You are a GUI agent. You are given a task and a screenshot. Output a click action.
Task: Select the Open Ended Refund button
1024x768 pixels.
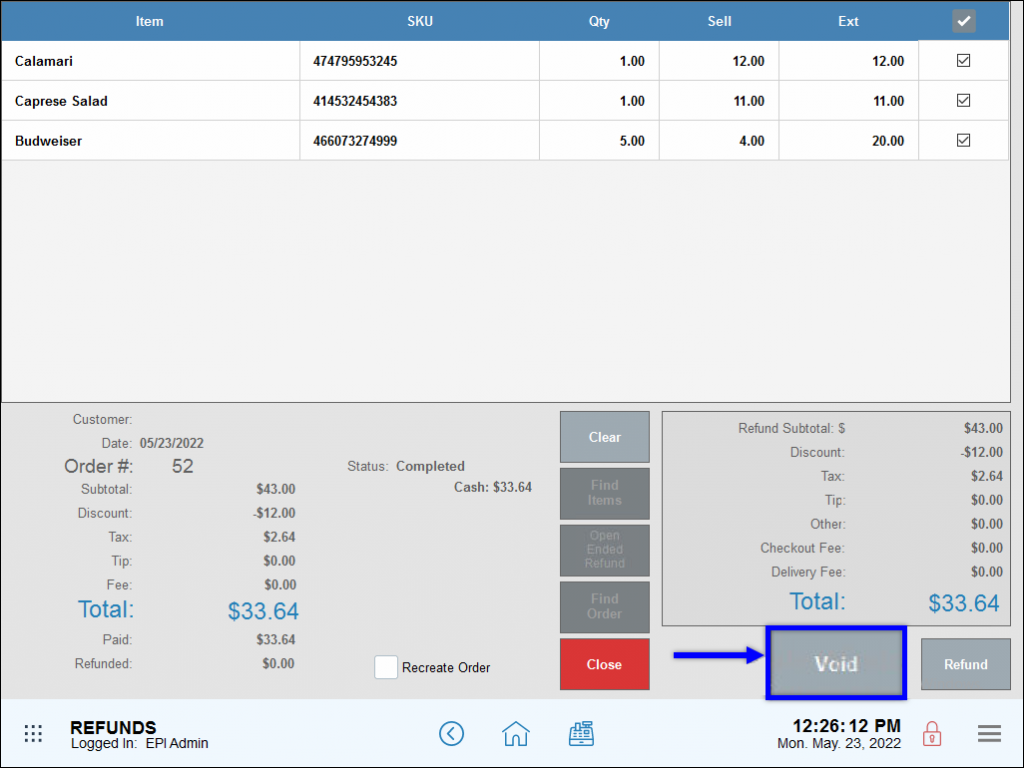604,550
